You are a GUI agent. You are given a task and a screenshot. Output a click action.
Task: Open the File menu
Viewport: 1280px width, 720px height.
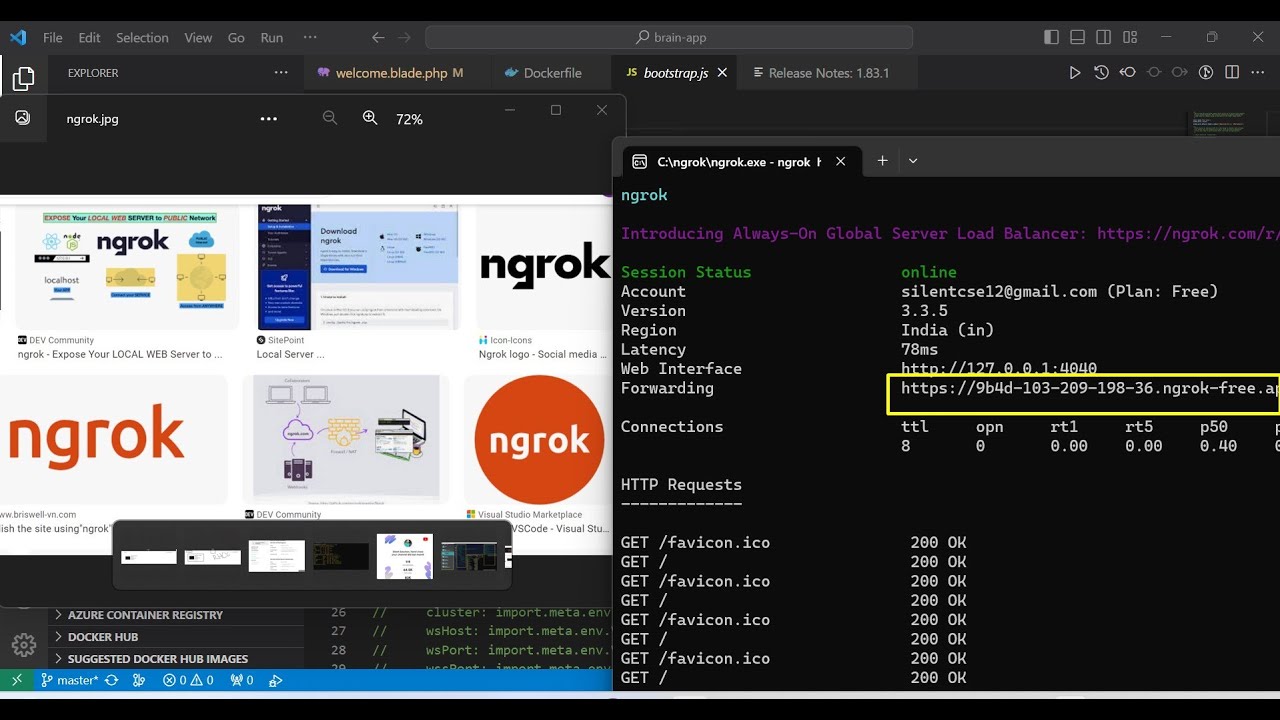point(52,37)
